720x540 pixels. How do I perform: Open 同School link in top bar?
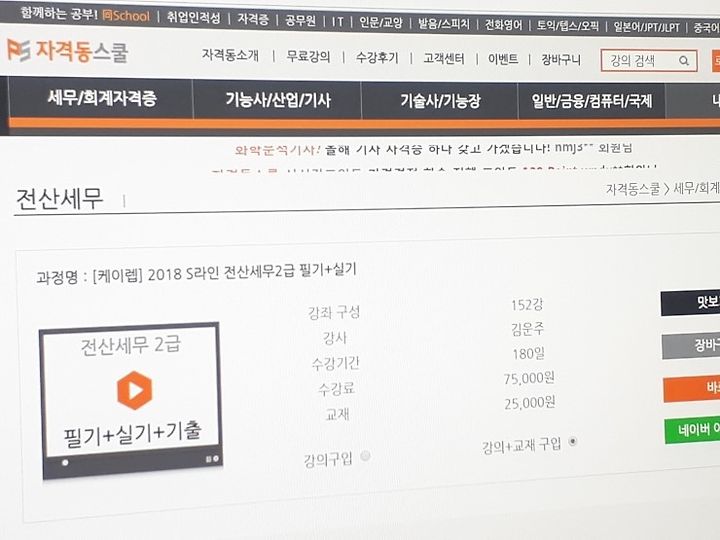(x=126, y=16)
